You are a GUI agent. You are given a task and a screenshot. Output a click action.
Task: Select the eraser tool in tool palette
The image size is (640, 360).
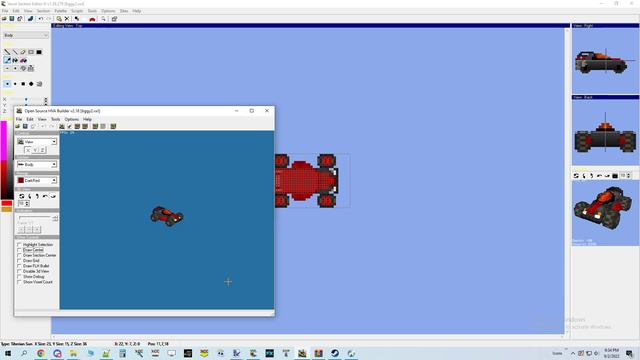23,52
